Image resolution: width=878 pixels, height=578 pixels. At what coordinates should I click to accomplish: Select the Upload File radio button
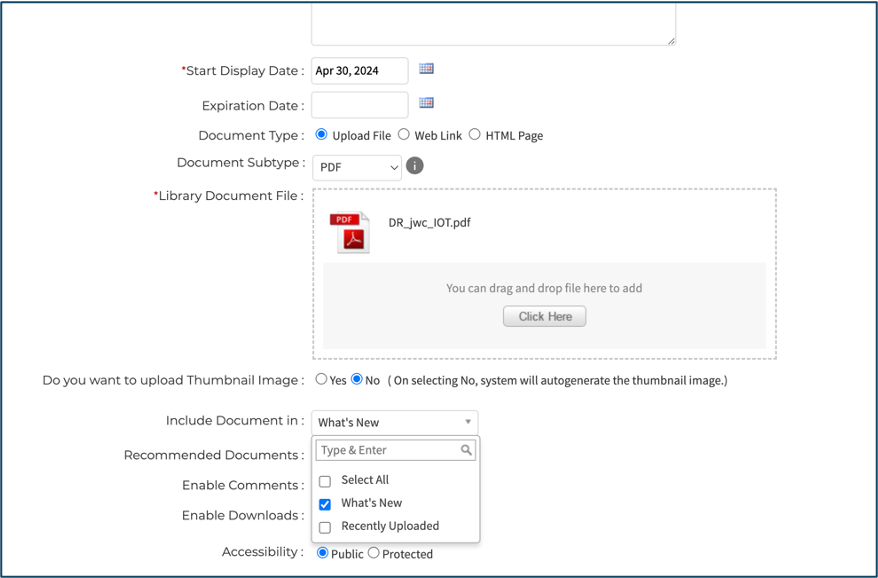[x=321, y=134]
